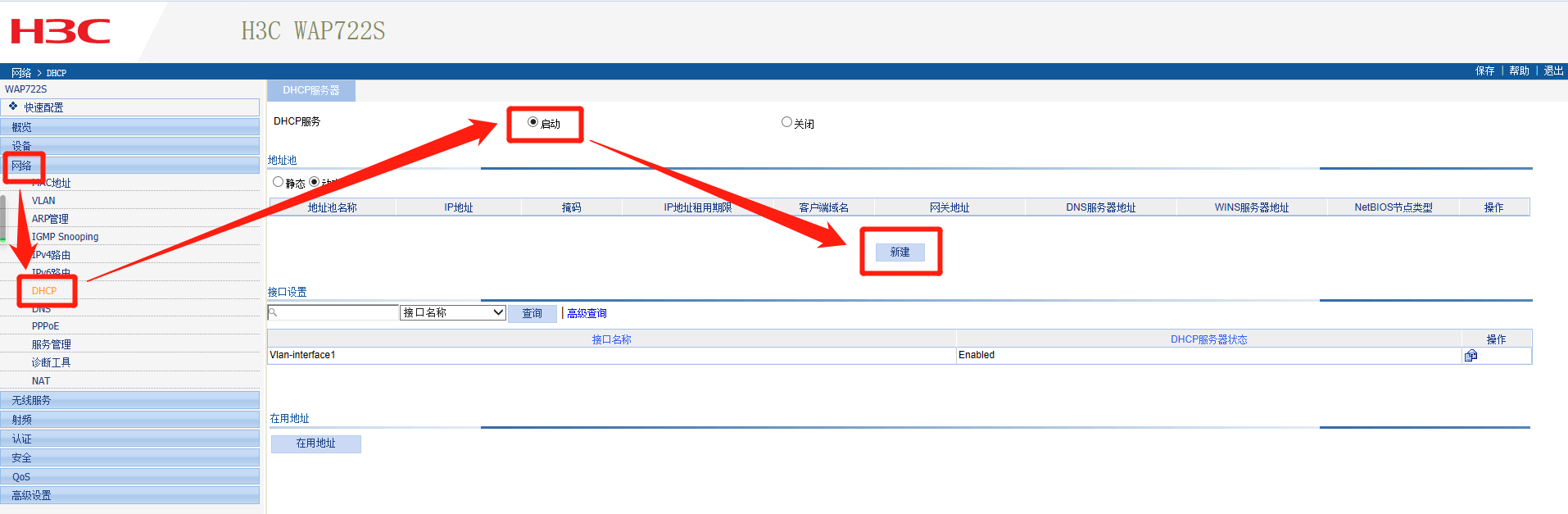Viewport: 1568px width, 514px height.
Task: Click the IP地址租用期限 column header
Action: (x=698, y=207)
